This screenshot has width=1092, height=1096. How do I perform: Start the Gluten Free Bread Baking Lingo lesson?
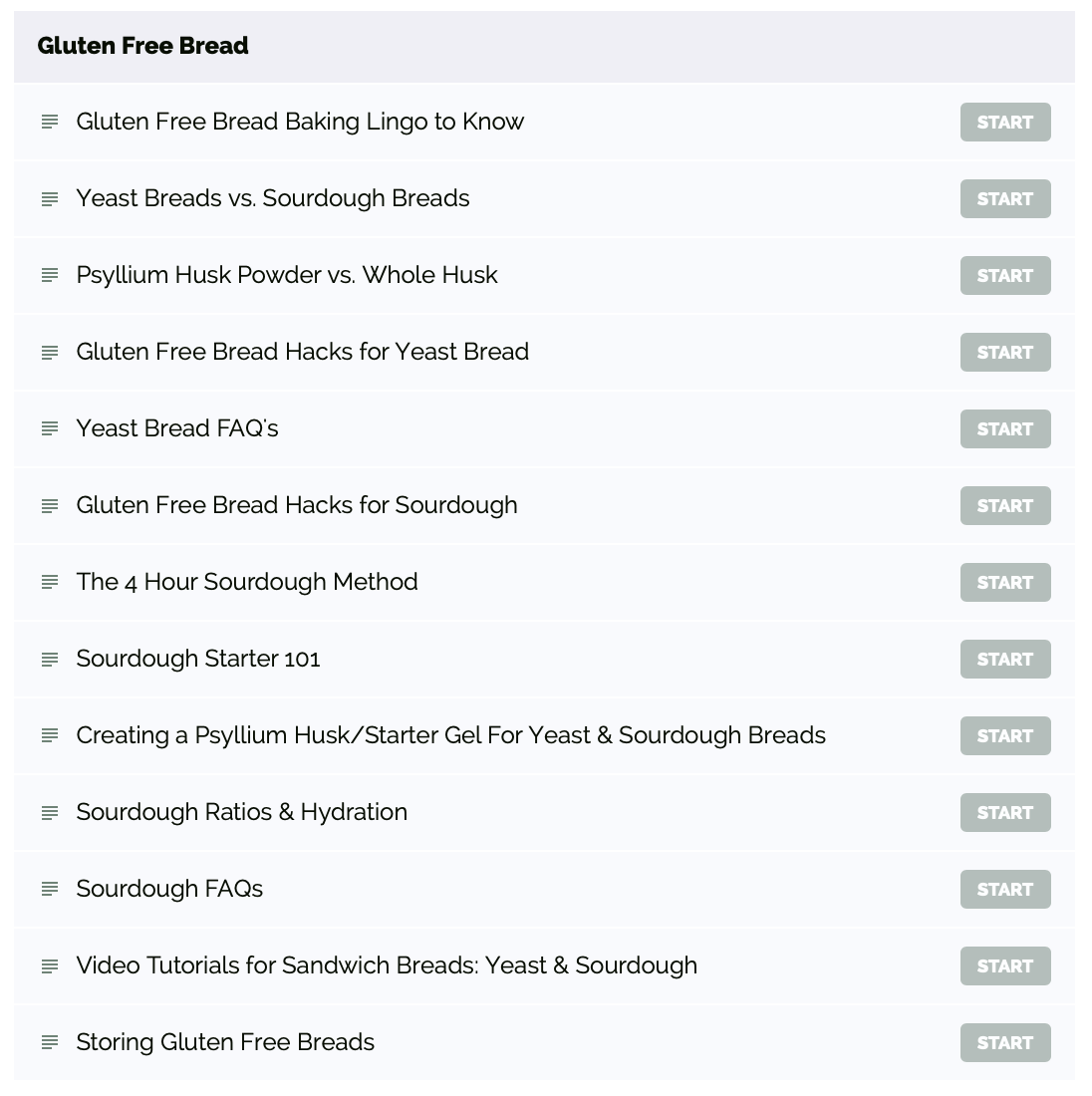[x=1004, y=122]
